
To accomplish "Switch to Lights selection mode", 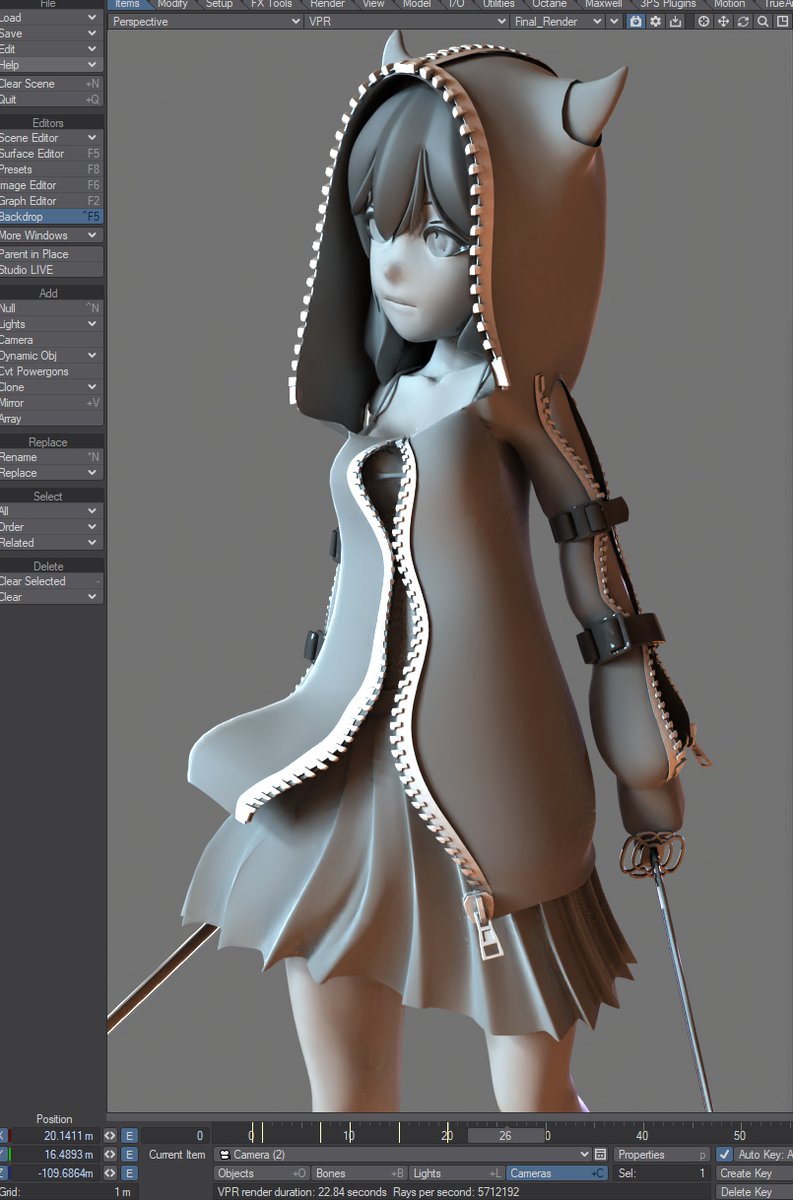I will pyautogui.click(x=457, y=1173).
